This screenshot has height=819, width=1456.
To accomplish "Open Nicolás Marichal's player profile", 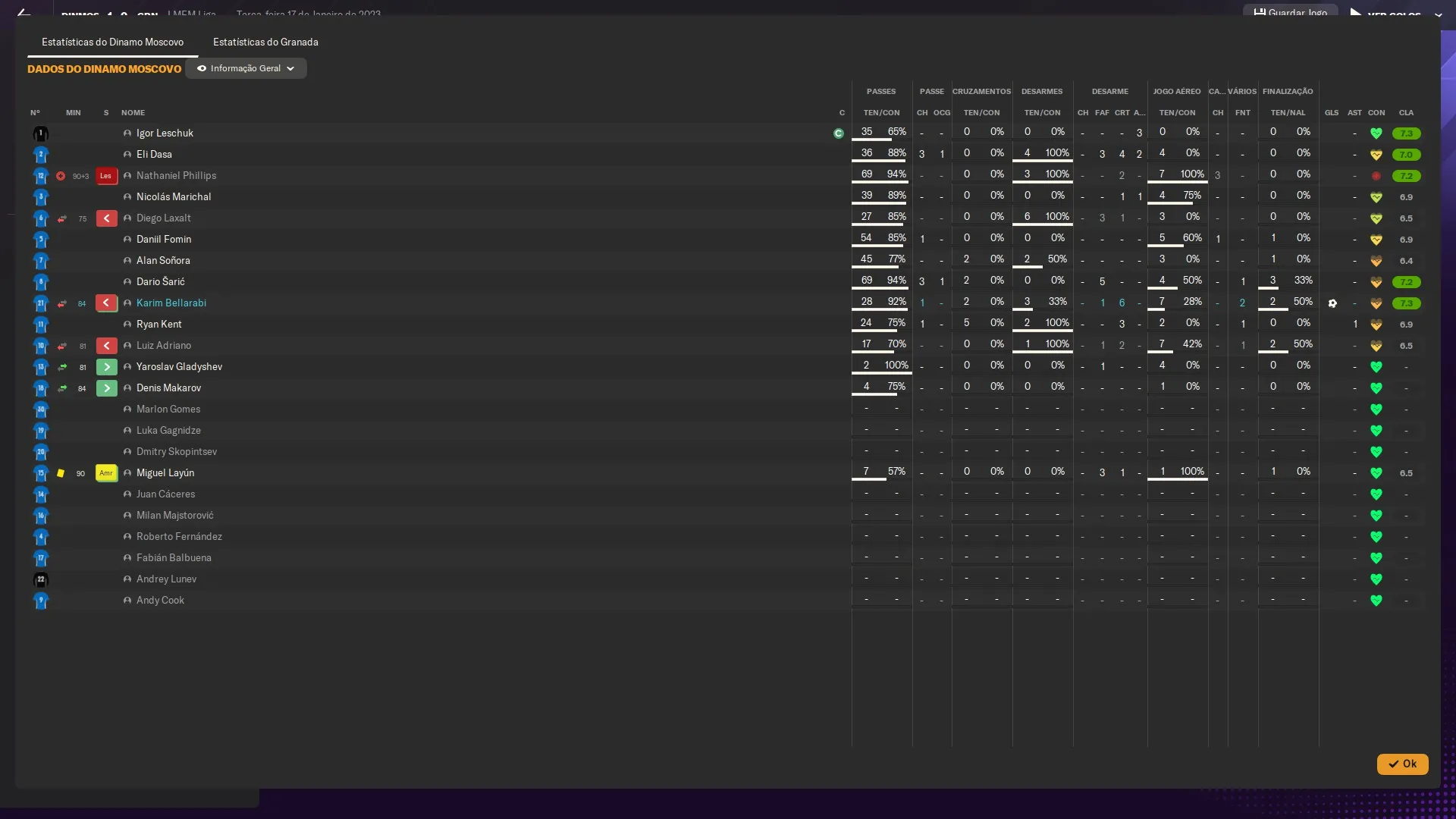I will 174,197.
